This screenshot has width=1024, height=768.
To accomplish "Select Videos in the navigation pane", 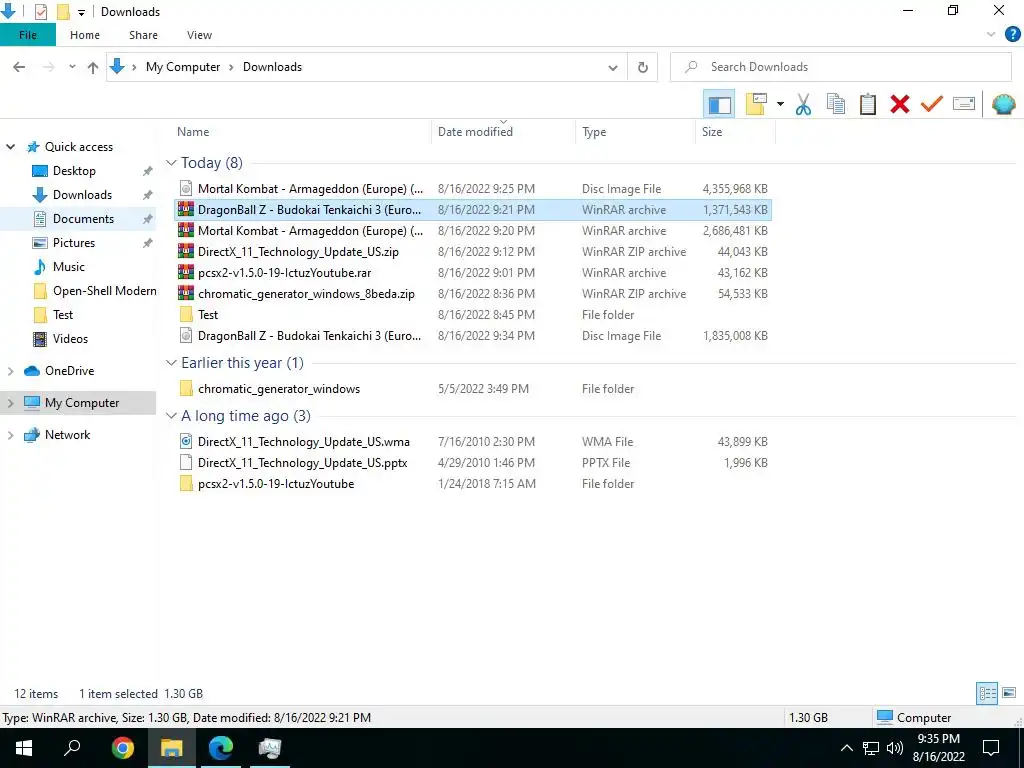I will click(70, 339).
